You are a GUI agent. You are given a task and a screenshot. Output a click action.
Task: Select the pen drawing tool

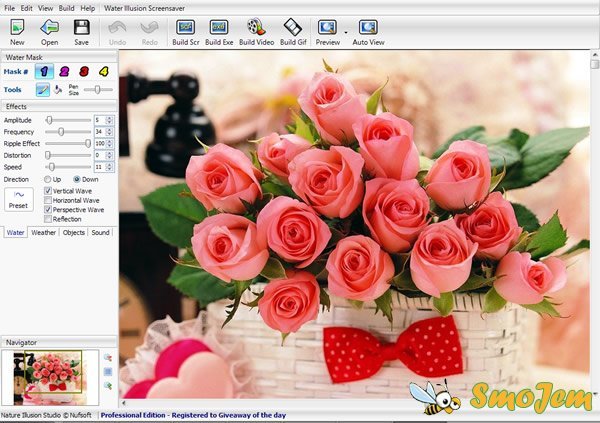point(43,90)
